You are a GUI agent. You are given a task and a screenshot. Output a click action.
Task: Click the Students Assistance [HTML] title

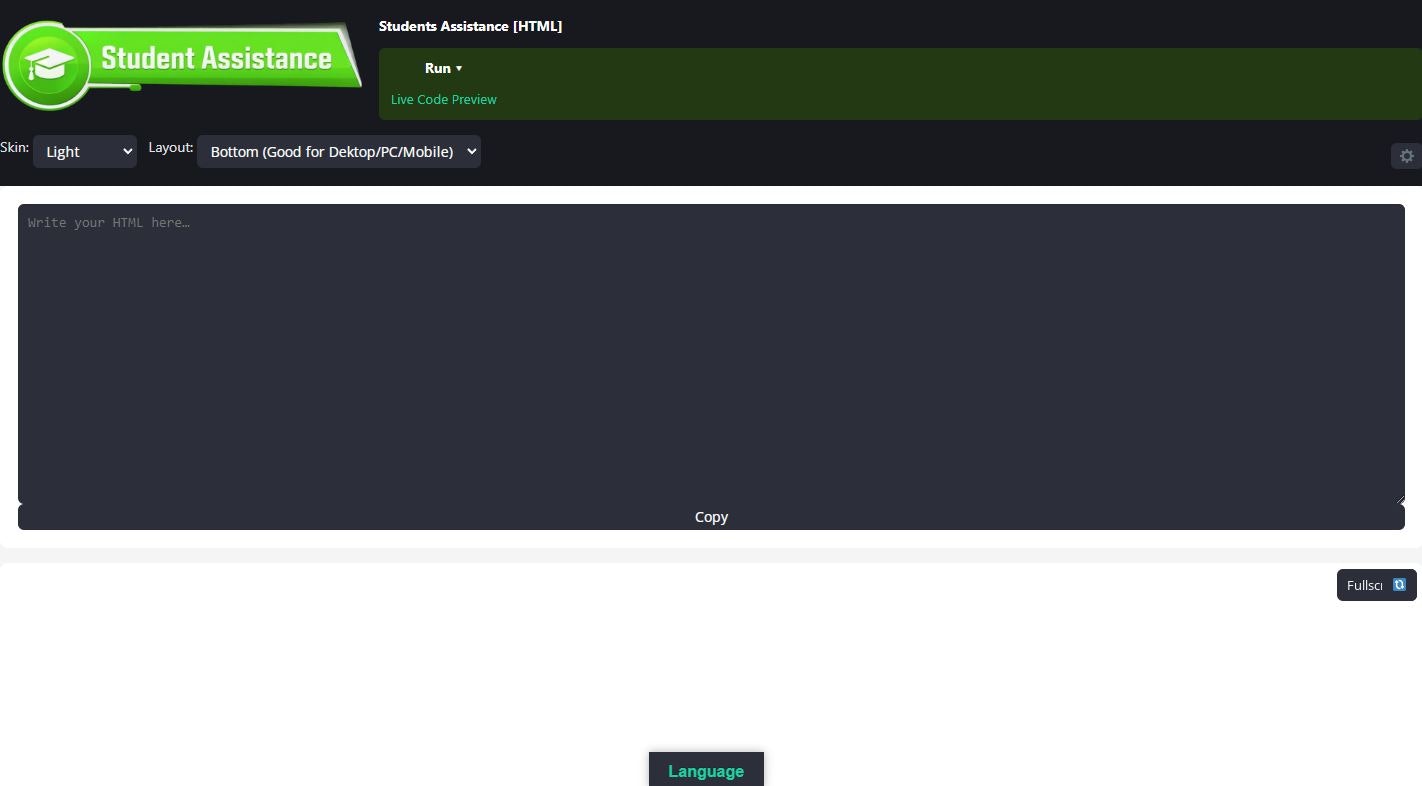pyautogui.click(x=470, y=26)
